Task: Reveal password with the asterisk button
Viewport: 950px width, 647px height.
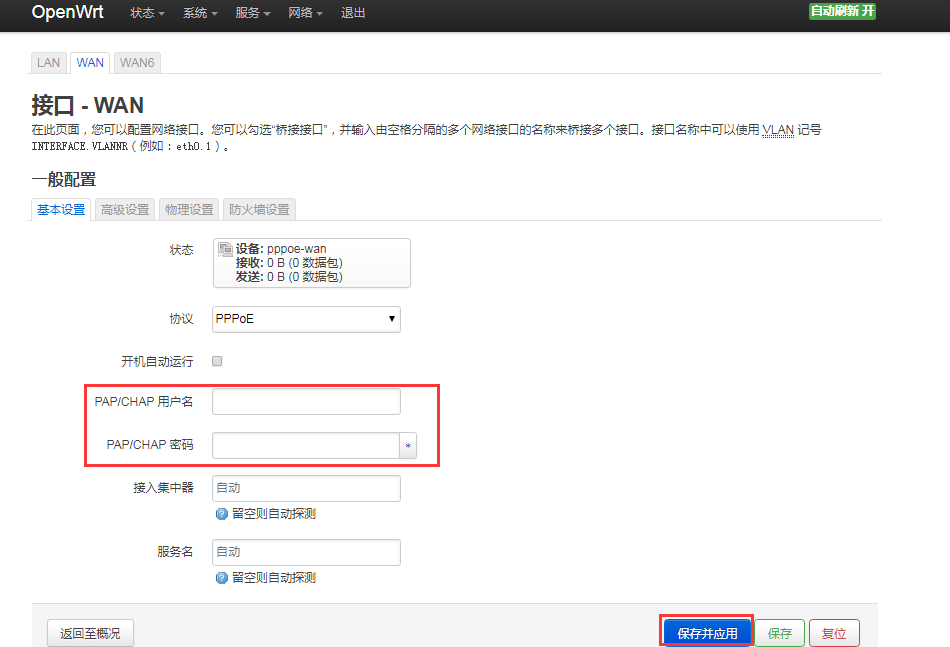Action: pos(408,445)
